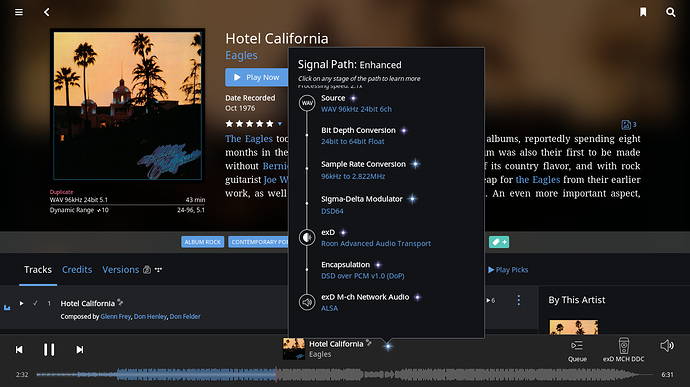Toggle the checkmark on track 1
This screenshot has width=690, height=387.
(35, 303)
